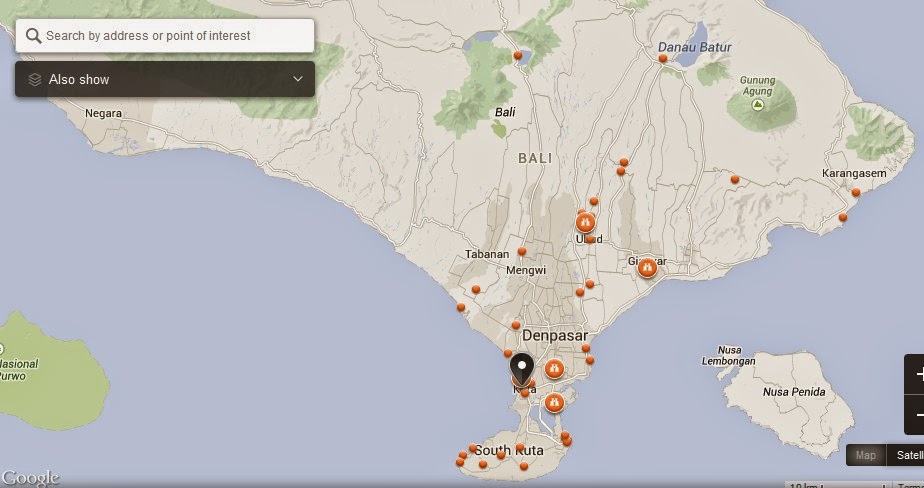Screen dimensions: 924x488
Task: Click the Nusa Penida island label
Action: [x=794, y=392]
